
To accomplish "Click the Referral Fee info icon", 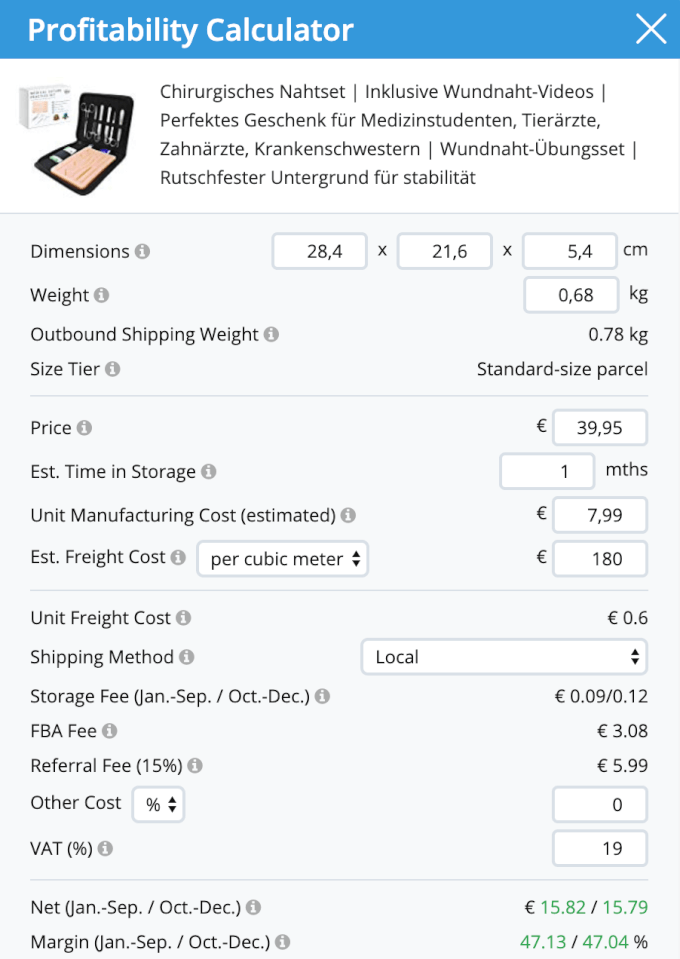I will coord(195,766).
